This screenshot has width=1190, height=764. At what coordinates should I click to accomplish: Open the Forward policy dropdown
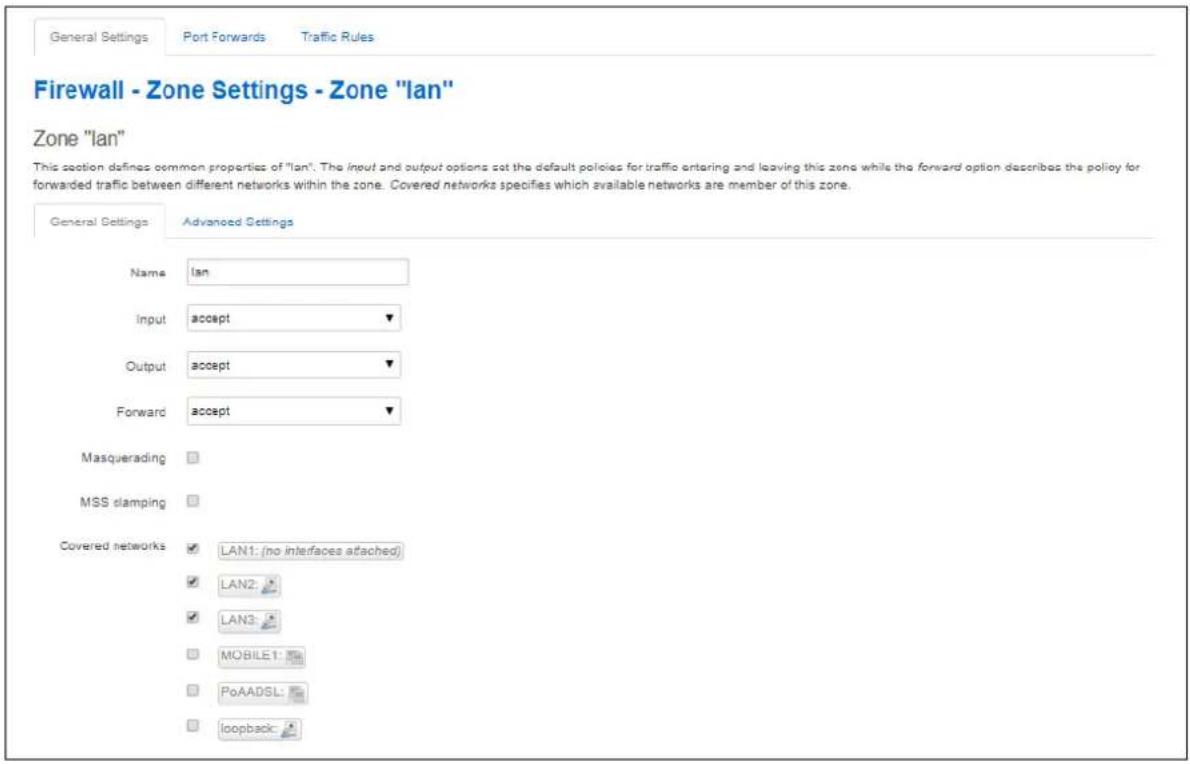294,410
